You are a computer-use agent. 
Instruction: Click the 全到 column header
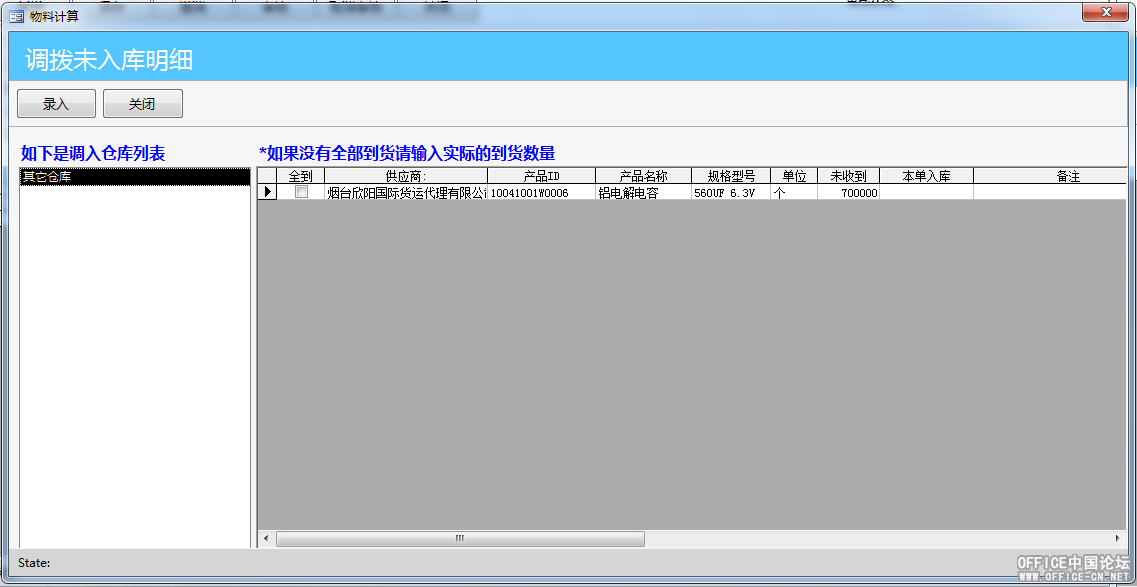[300, 175]
